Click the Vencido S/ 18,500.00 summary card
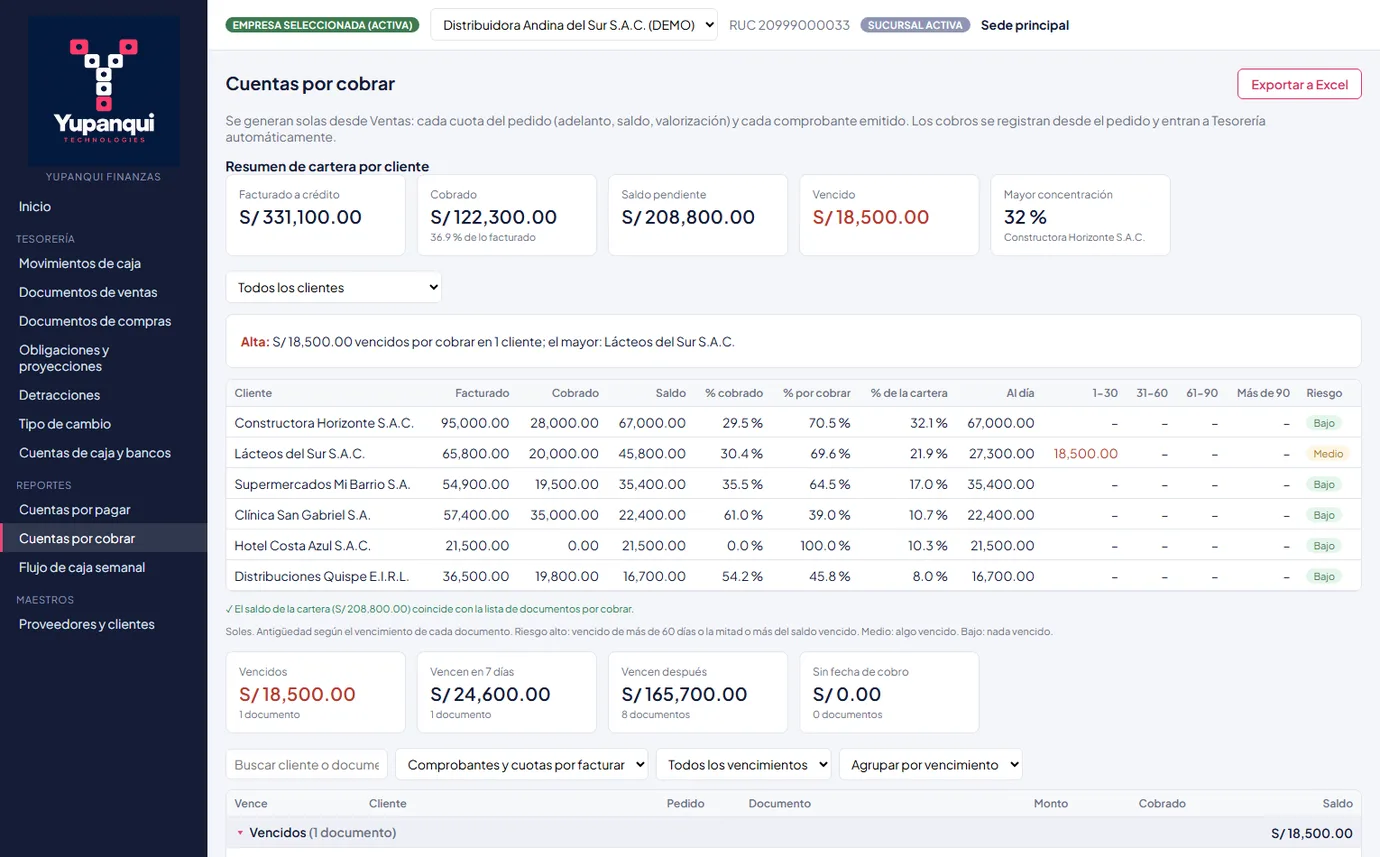The image size is (1380, 857). click(x=889, y=215)
